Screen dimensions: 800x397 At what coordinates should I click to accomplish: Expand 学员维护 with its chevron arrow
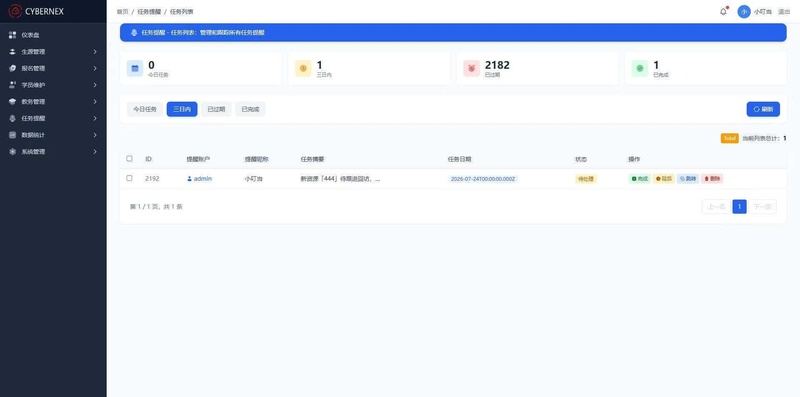(95, 85)
